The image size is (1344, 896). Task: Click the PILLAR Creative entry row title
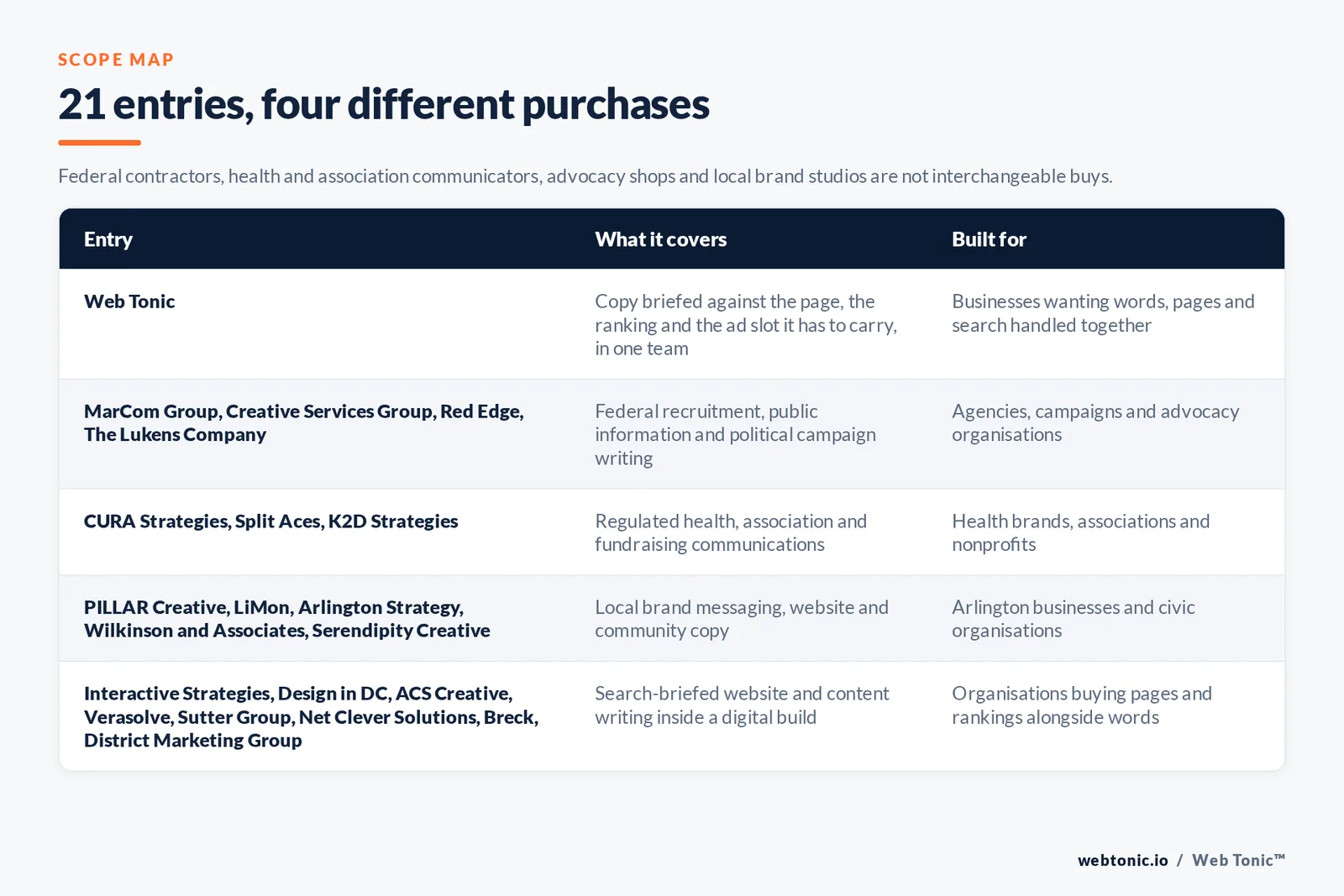[287, 619]
